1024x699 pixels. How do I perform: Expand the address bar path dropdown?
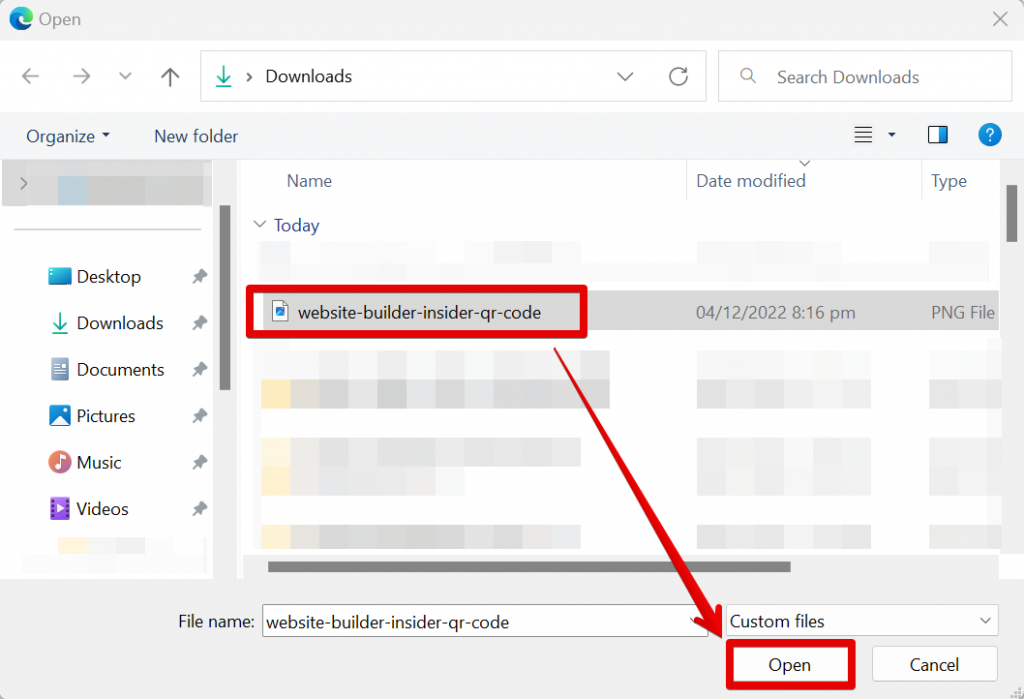pos(625,77)
